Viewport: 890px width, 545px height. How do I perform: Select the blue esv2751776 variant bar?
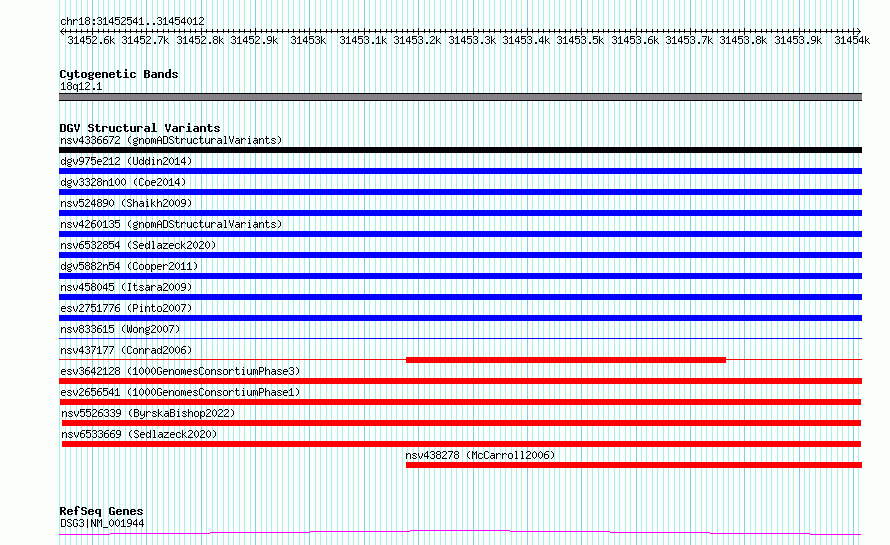460,318
